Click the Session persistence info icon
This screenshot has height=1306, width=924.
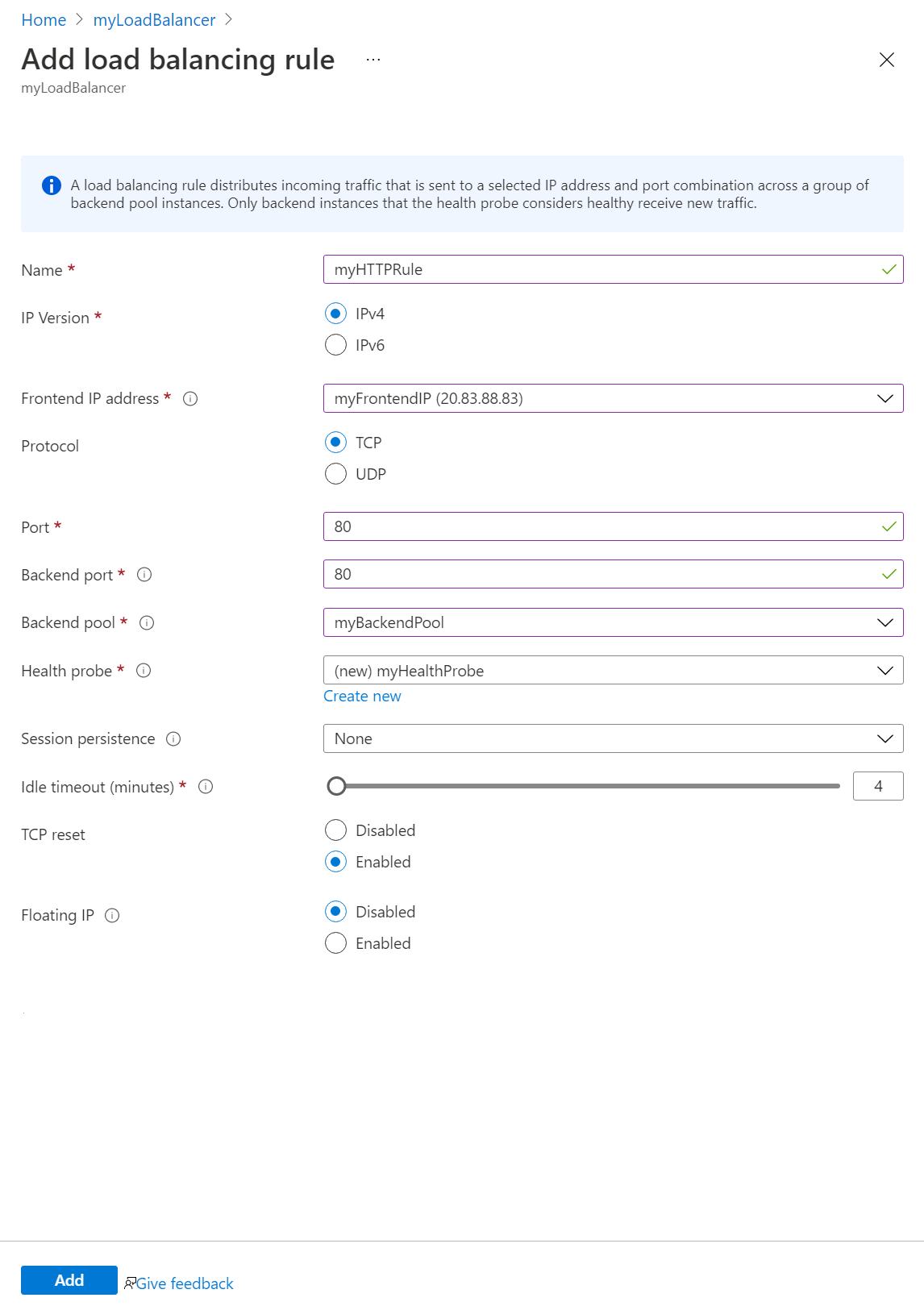(x=173, y=738)
